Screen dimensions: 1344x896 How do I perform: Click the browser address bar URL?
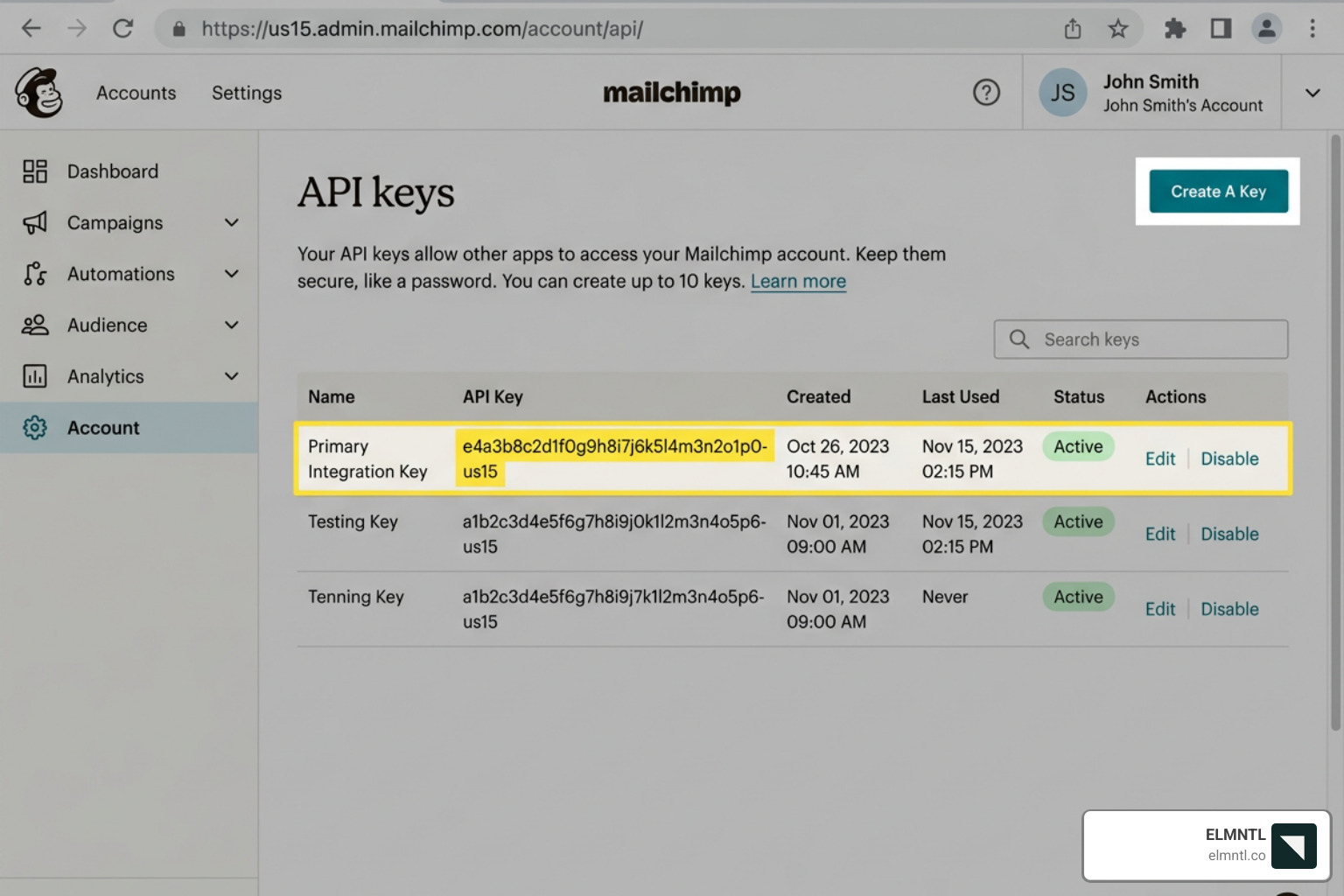(x=423, y=29)
